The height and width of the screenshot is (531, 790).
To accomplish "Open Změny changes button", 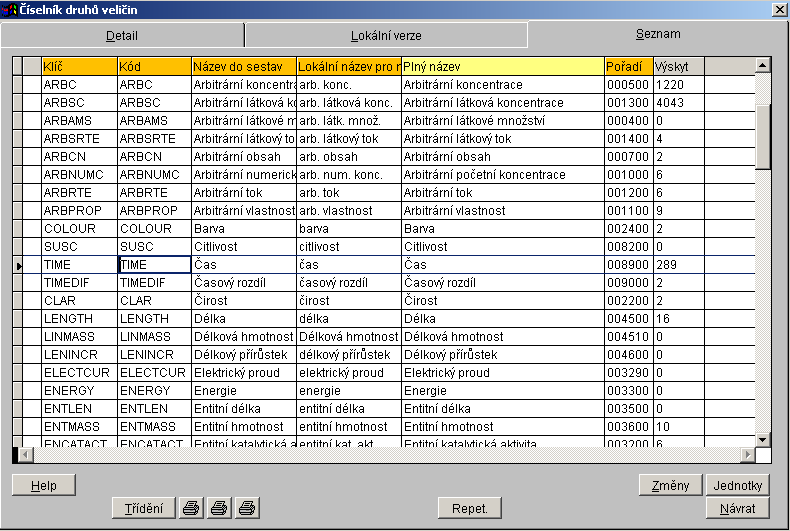I will (x=670, y=486).
